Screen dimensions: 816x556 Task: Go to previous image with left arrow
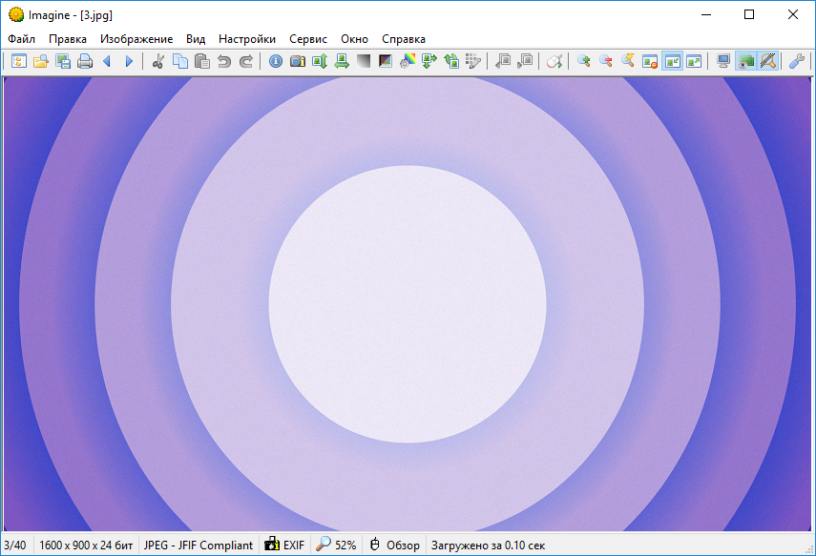(107, 62)
